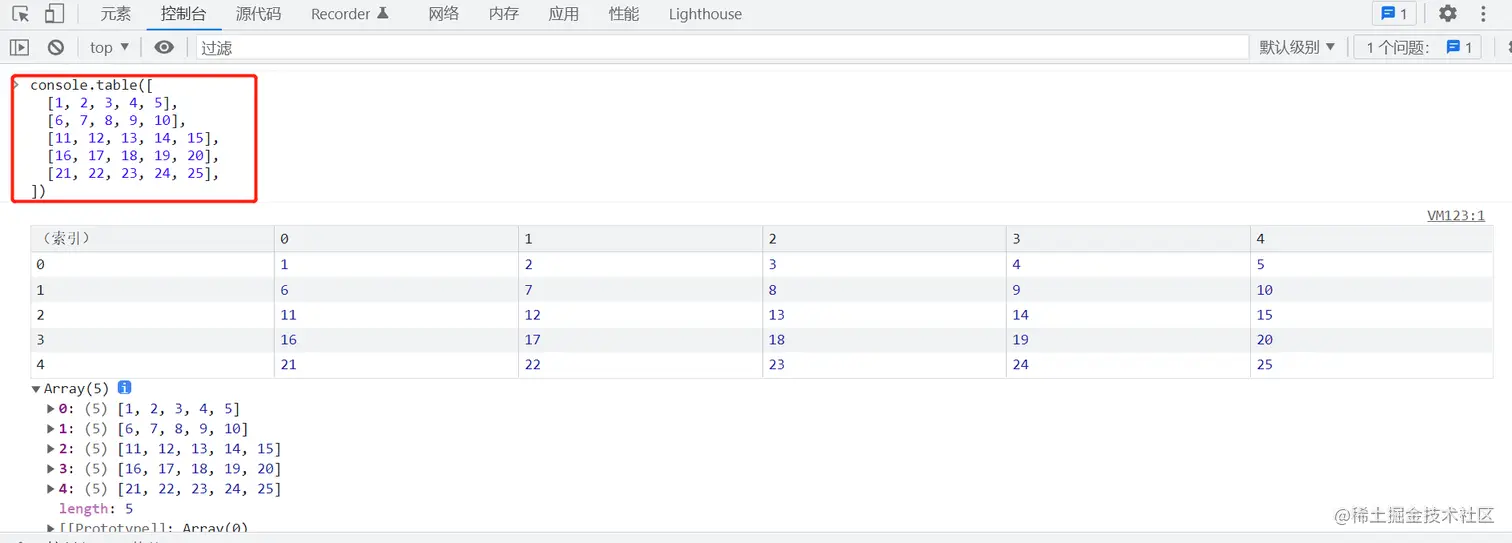Screen dimensions: 1512x543
Task: Click the messages badge in top bar
Action: point(1394,14)
